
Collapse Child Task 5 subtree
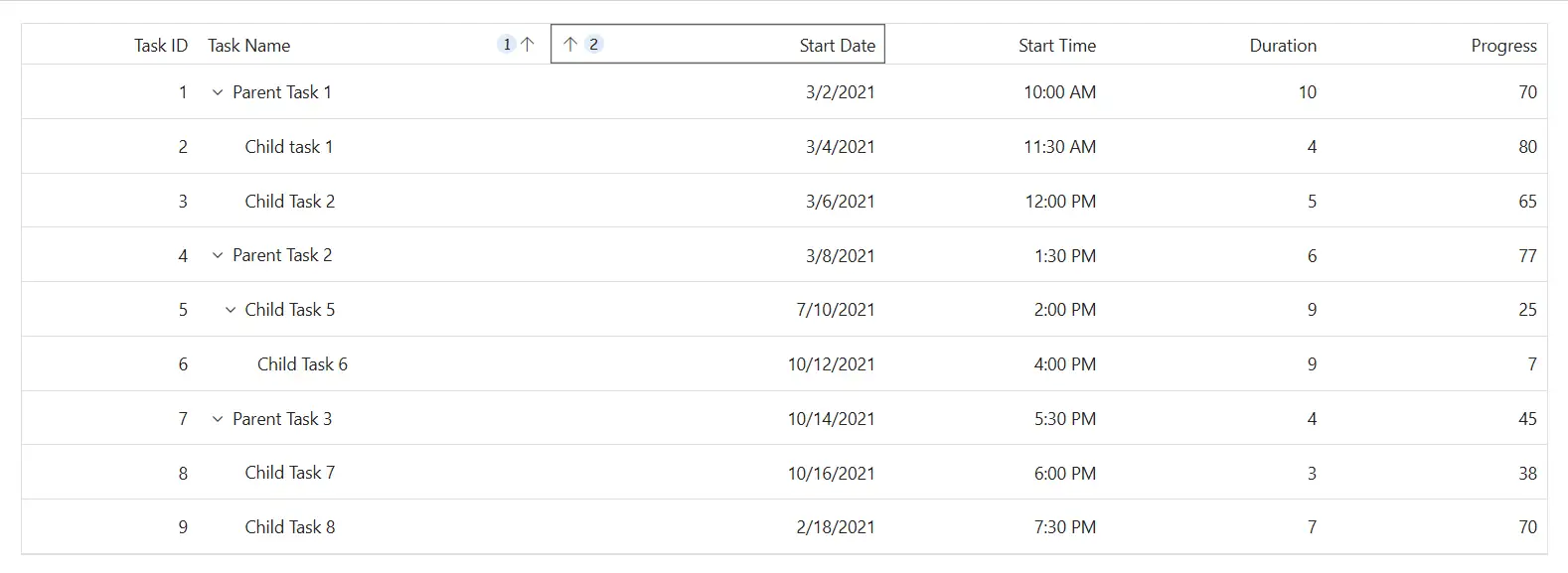(231, 310)
